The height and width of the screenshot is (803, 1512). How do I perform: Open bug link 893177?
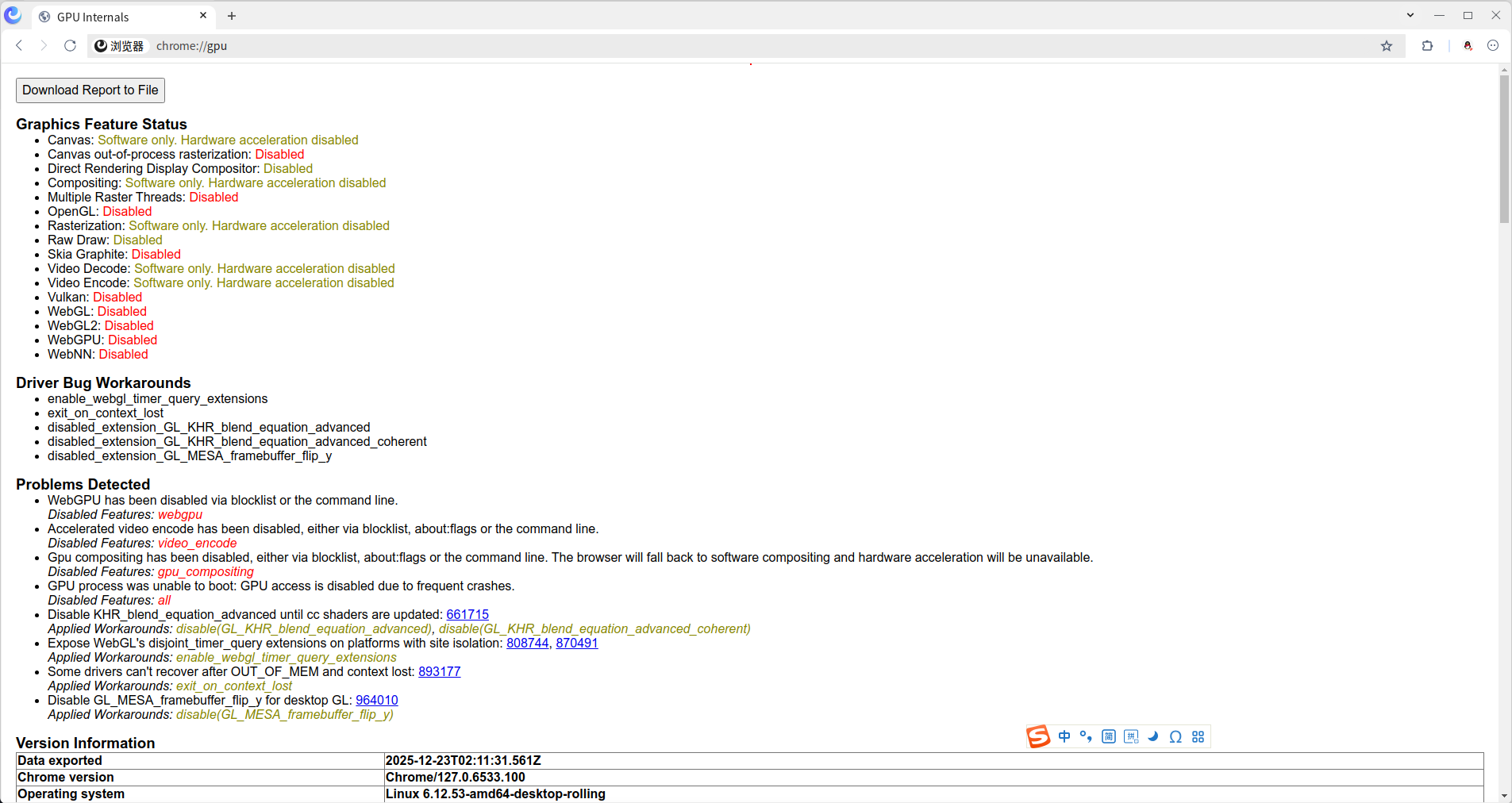pyautogui.click(x=440, y=672)
